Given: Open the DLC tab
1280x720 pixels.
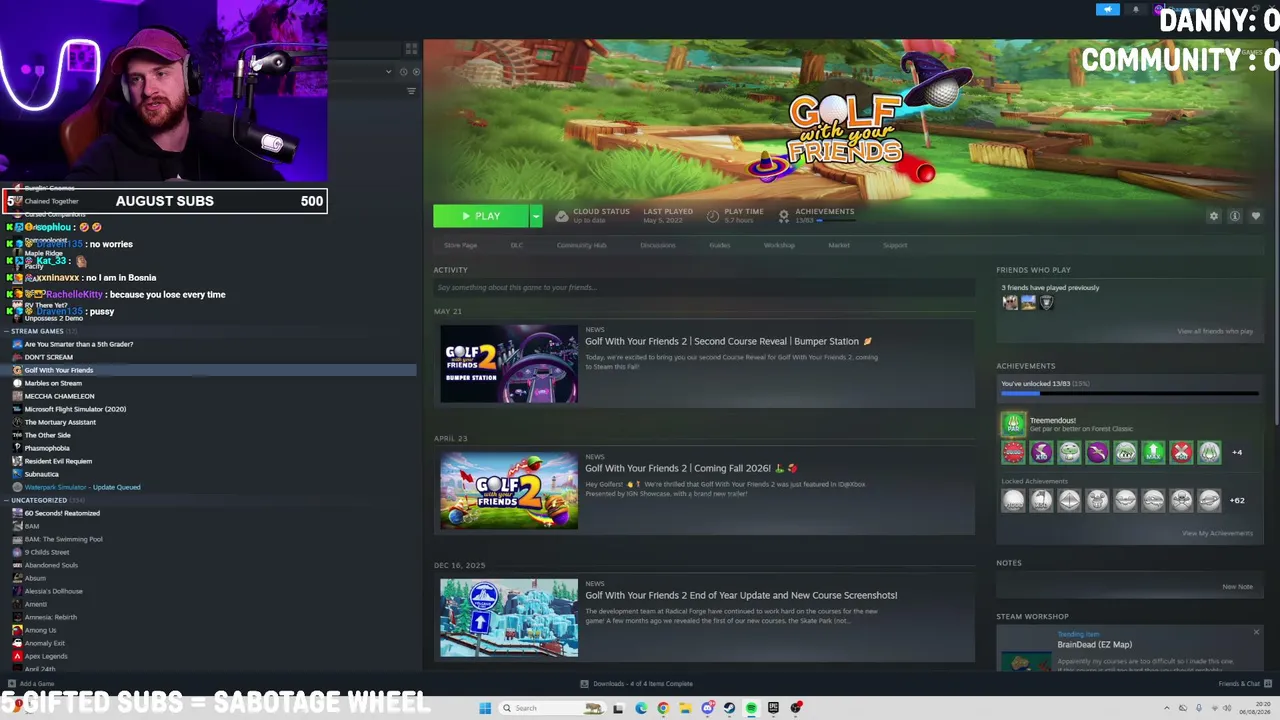Looking at the screenshot, I should click(x=517, y=245).
